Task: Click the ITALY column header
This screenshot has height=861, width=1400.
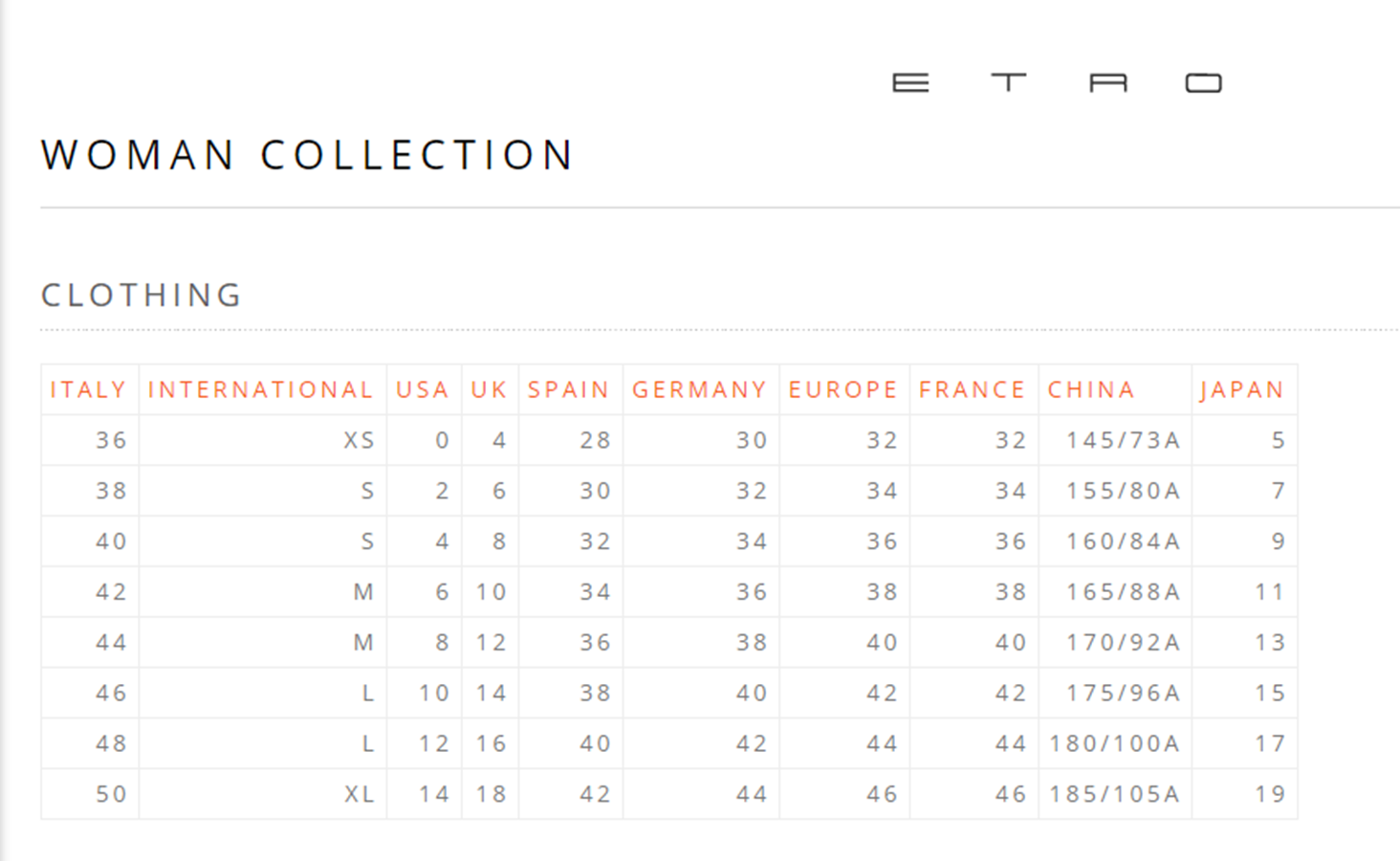Action: [88, 390]
